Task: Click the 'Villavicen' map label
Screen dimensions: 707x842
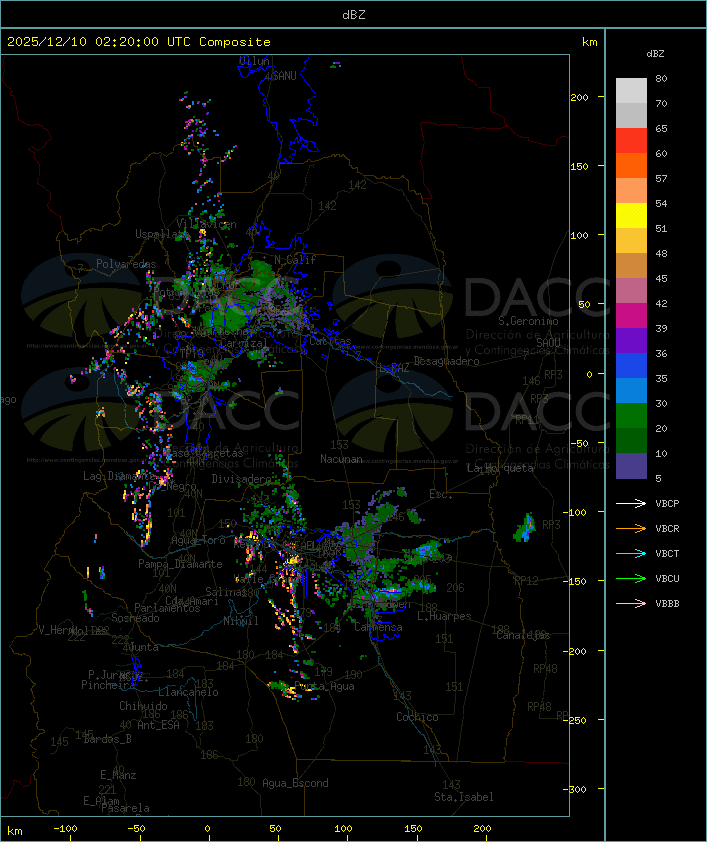Action: click(206, 224)
